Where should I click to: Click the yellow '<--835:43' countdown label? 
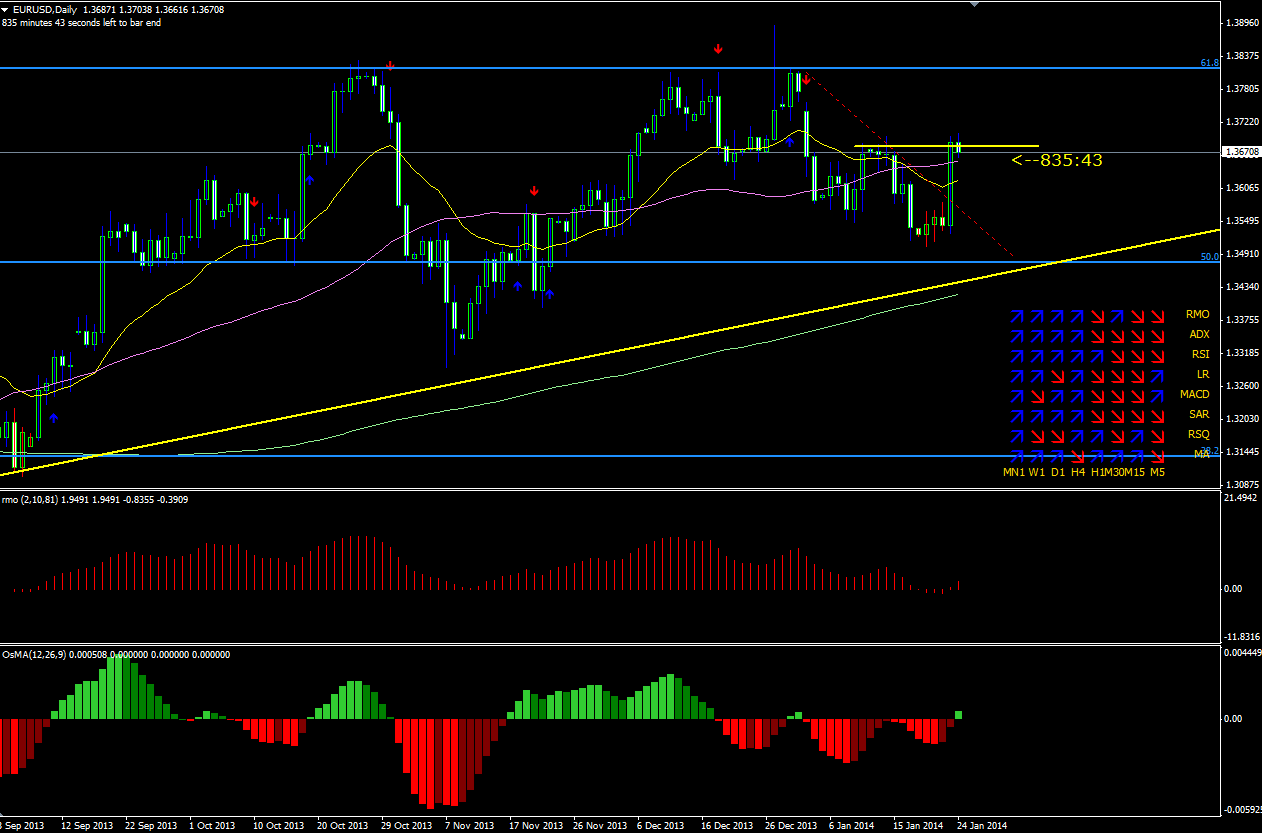coord(1056,160)
